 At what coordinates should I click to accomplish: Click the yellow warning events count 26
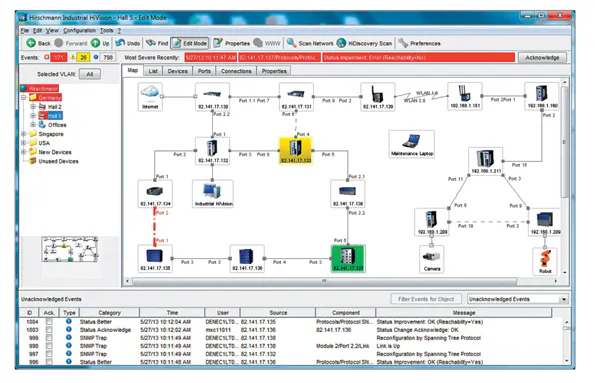coord(83,57)
